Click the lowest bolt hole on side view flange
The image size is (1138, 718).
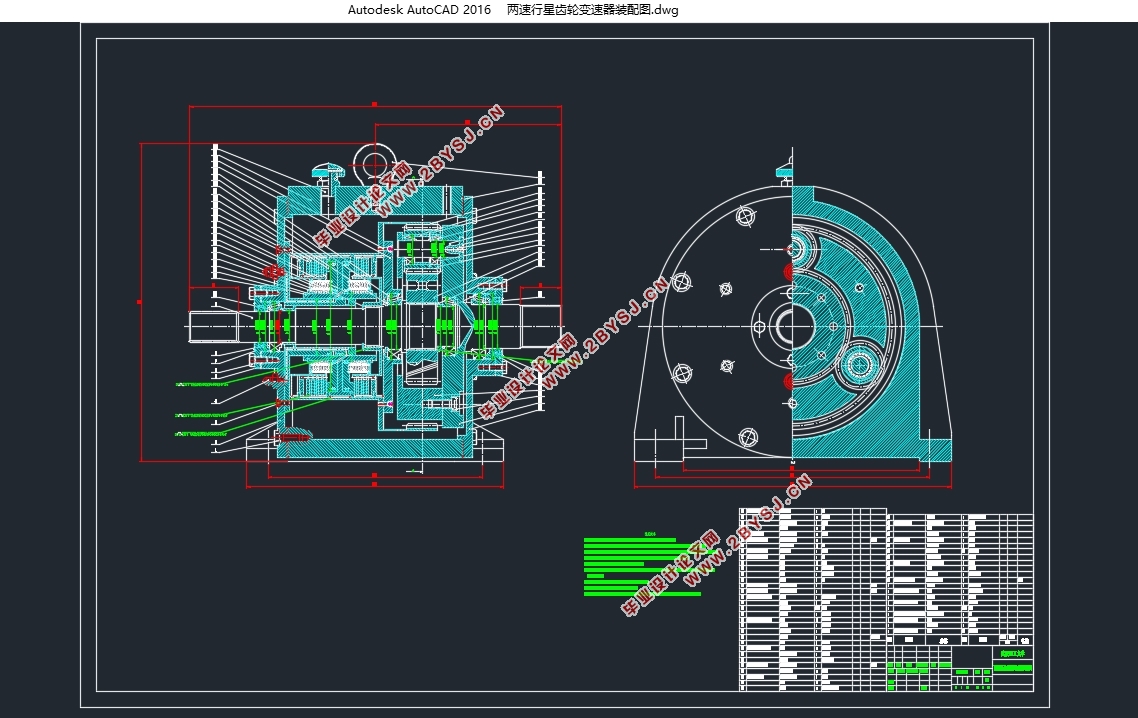pos(748,437)
